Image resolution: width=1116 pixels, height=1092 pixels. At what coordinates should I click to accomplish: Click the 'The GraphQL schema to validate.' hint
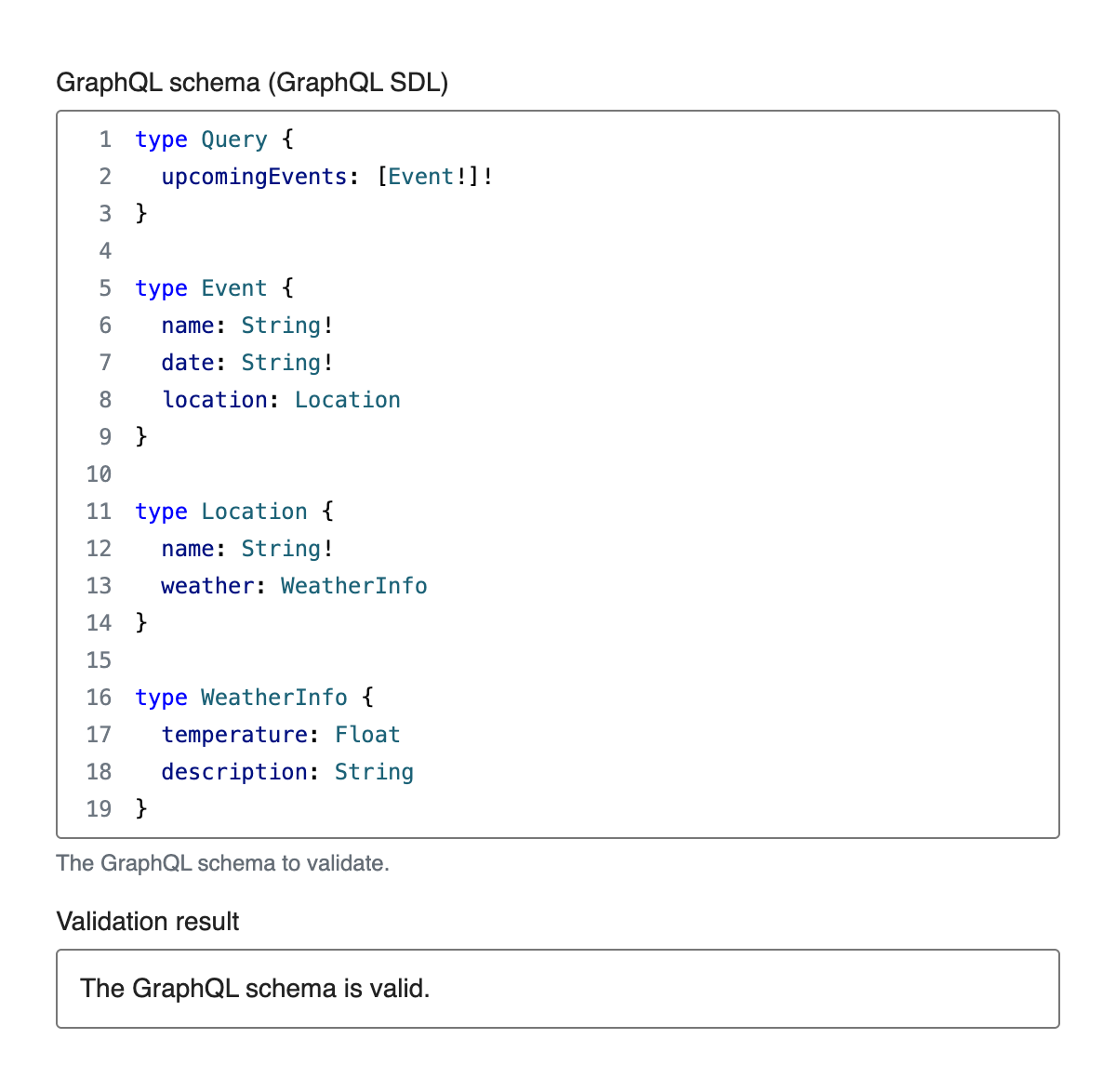[222, 863]
